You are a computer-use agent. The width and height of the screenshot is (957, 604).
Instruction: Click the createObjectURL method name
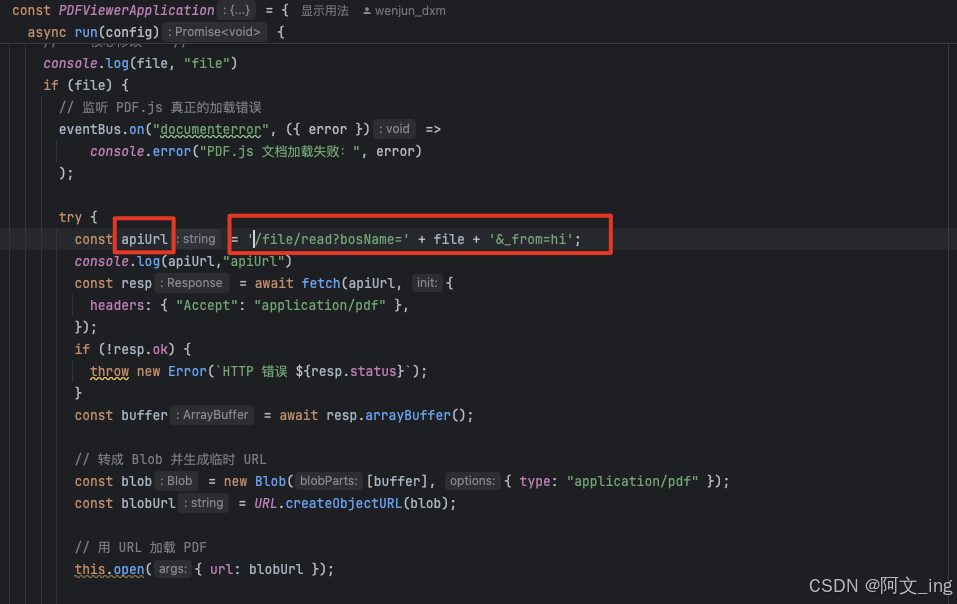pos(344,503)
